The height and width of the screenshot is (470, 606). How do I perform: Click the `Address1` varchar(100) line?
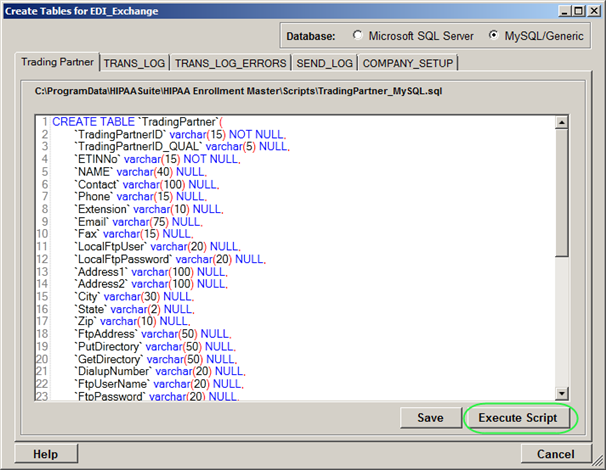pyautogui.click(x=150, y=272)
